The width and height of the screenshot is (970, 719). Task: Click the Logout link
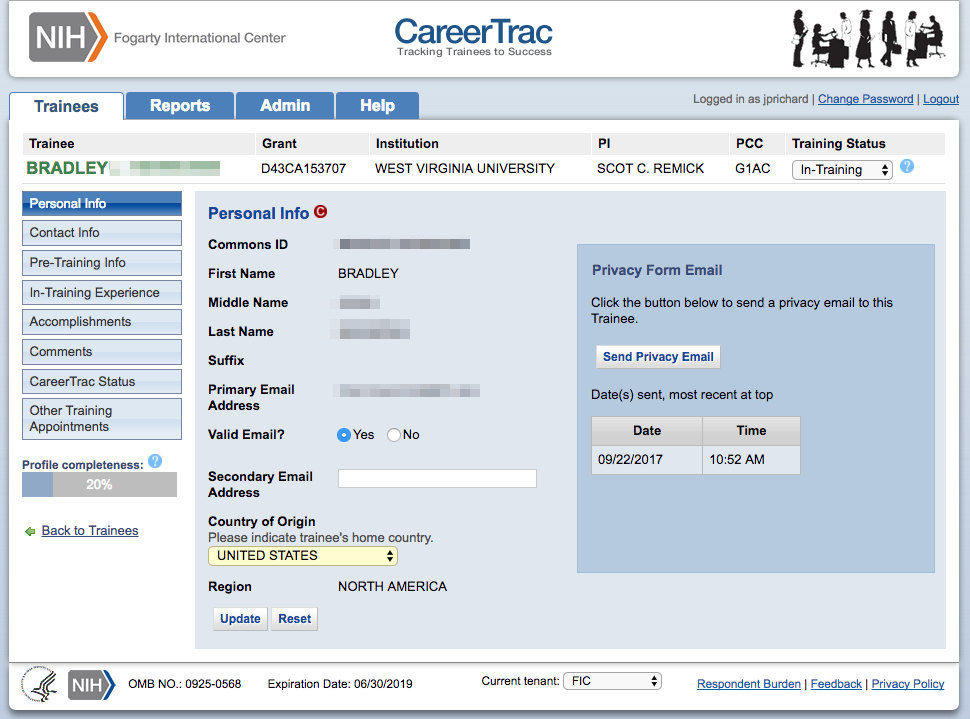941,99
